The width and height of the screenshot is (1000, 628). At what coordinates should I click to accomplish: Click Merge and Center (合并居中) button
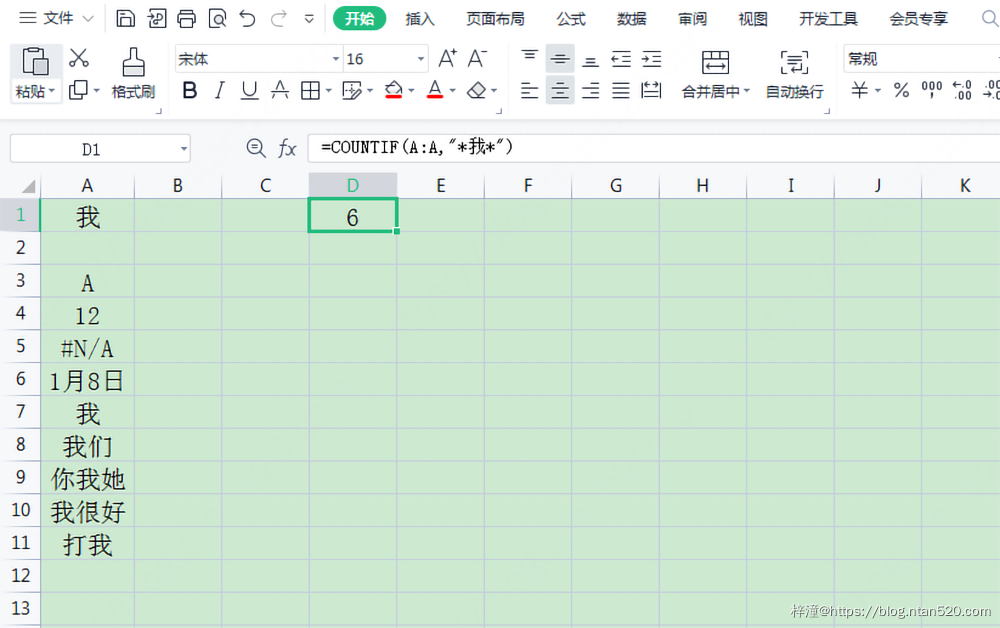click(716, 75)
